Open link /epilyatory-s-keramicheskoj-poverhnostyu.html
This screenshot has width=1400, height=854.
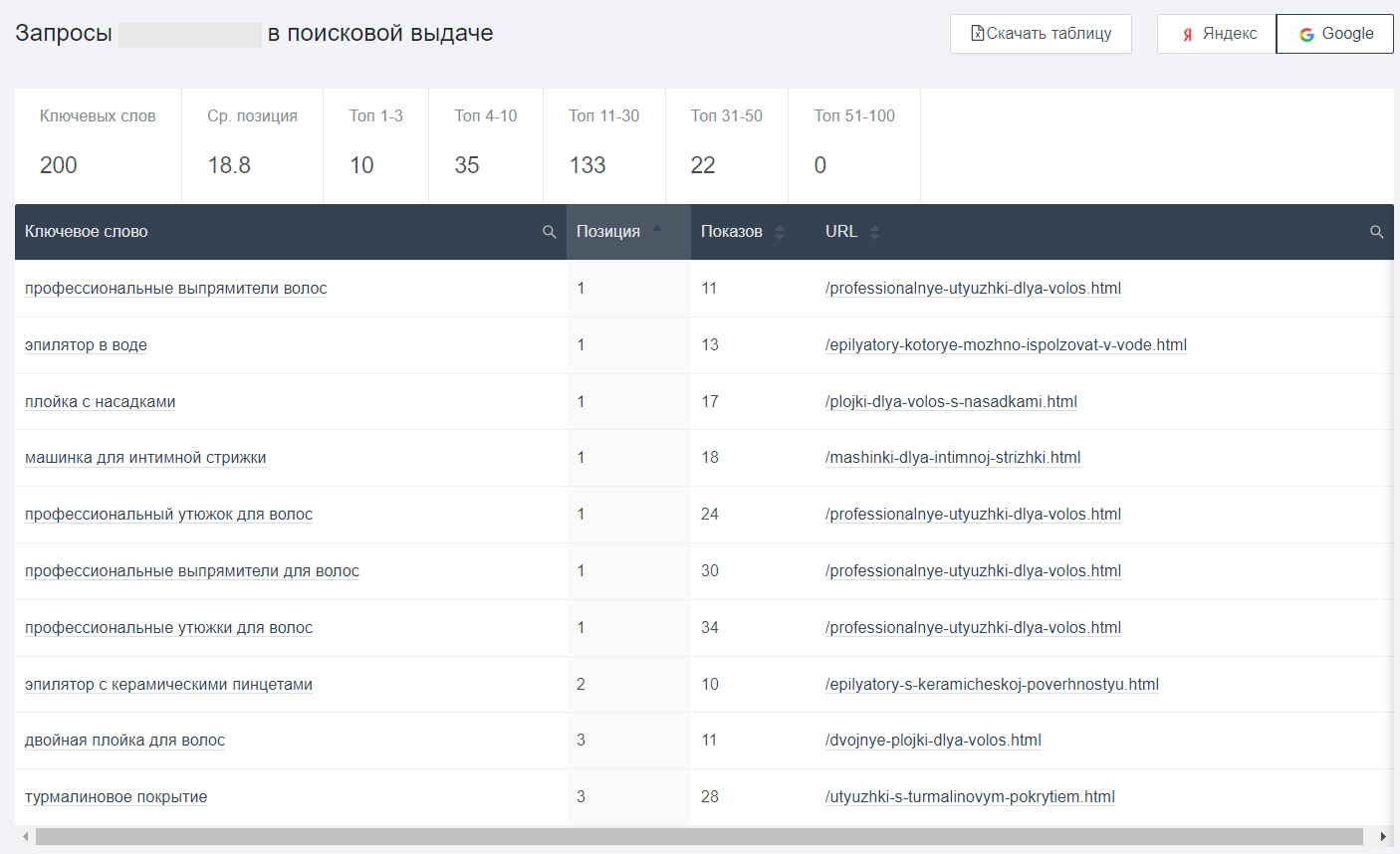pos(992,685)
